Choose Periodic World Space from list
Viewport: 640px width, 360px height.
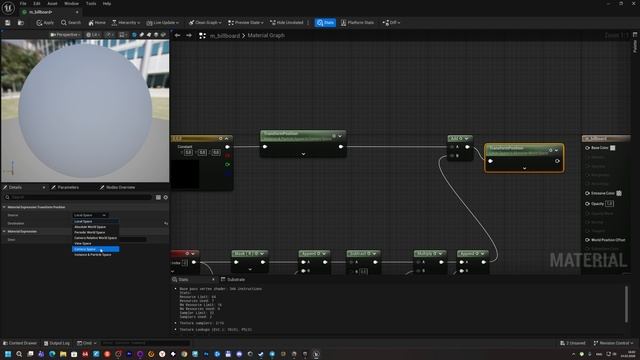tap(96, 232)
